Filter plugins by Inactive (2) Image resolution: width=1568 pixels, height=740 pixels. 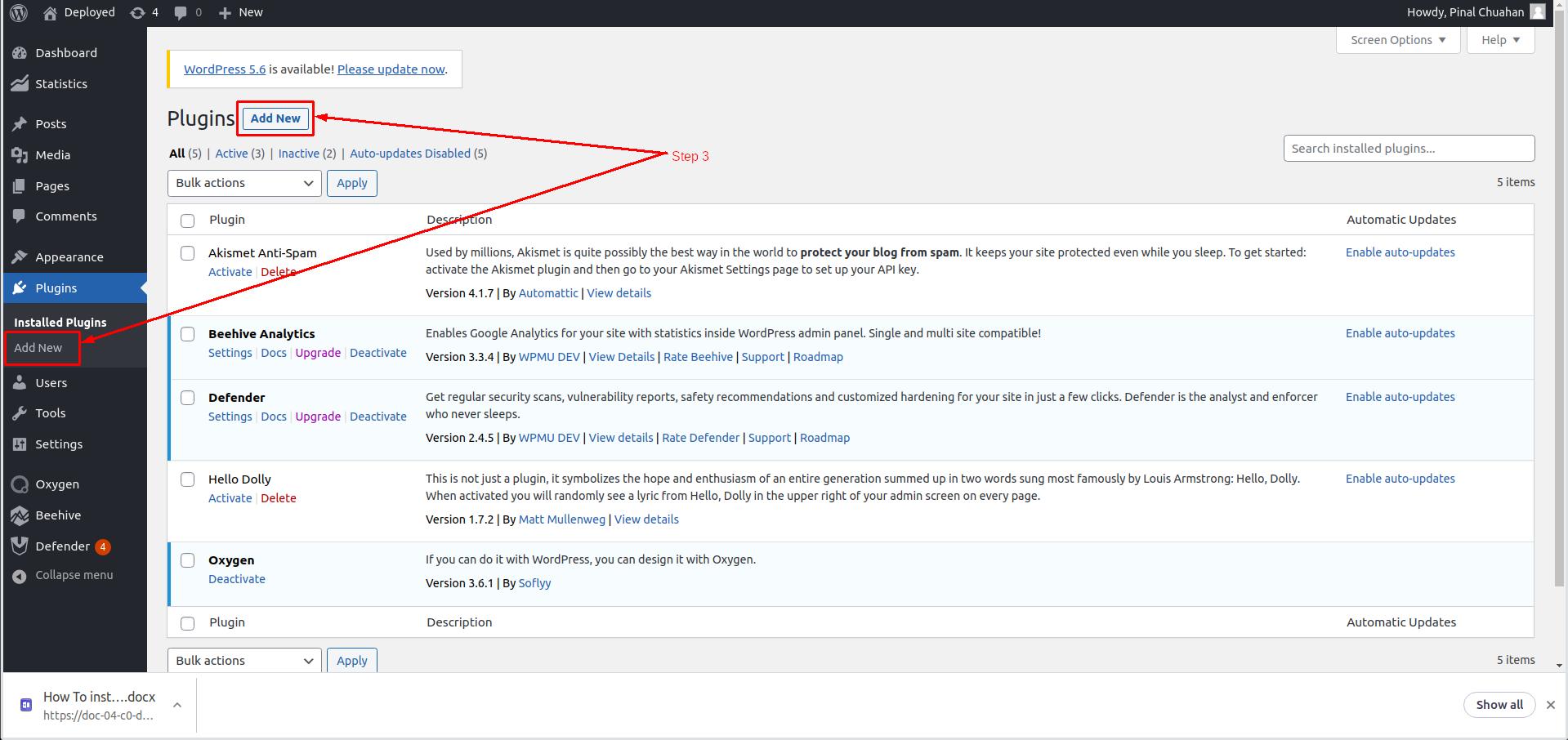click(x=307, y=154)
